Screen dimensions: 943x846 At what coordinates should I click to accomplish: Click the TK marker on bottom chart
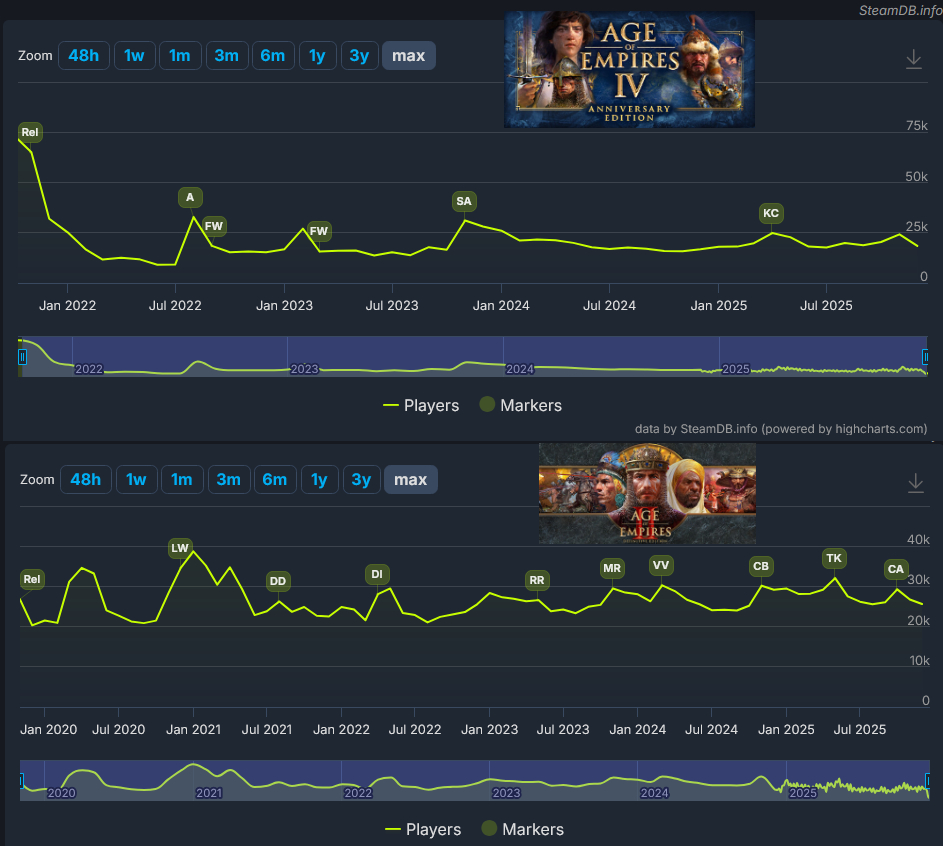tap(834, 558)
